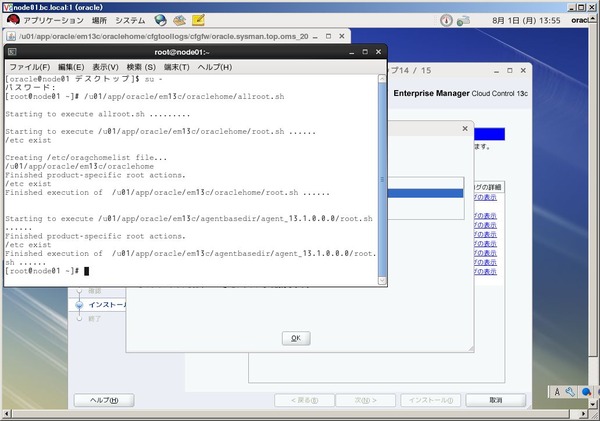
Task: Open the Red Hat applications menu icon
Action: [x=13, y=20]
